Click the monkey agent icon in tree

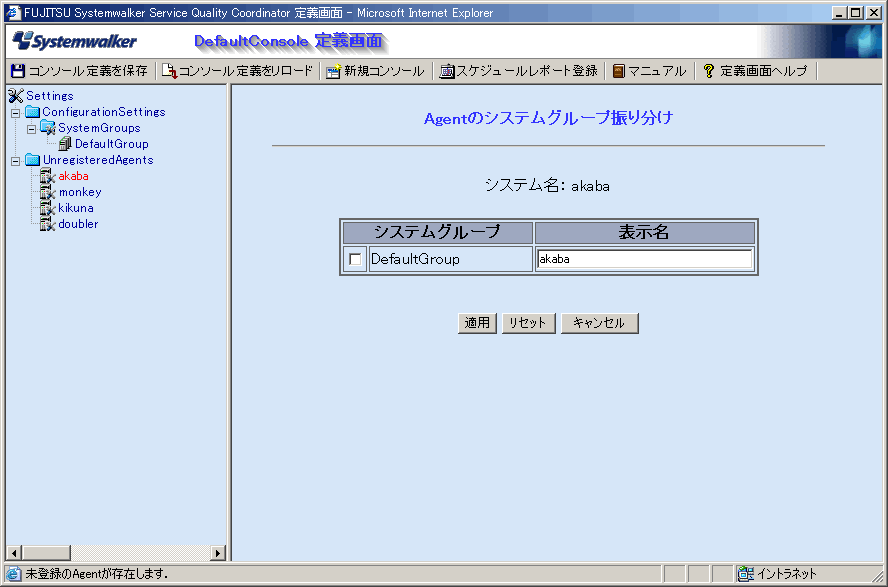tap(47, 192)
